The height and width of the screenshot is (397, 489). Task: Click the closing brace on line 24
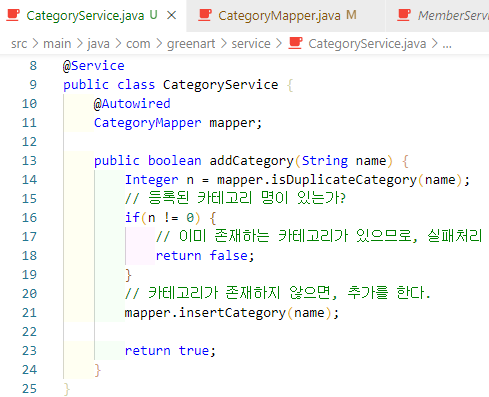click(97, 370)
